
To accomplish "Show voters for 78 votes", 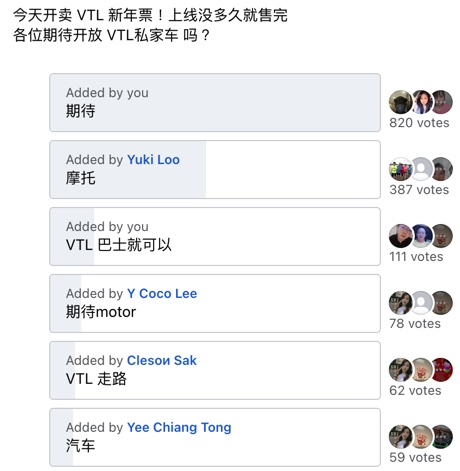I will [415, 324].
